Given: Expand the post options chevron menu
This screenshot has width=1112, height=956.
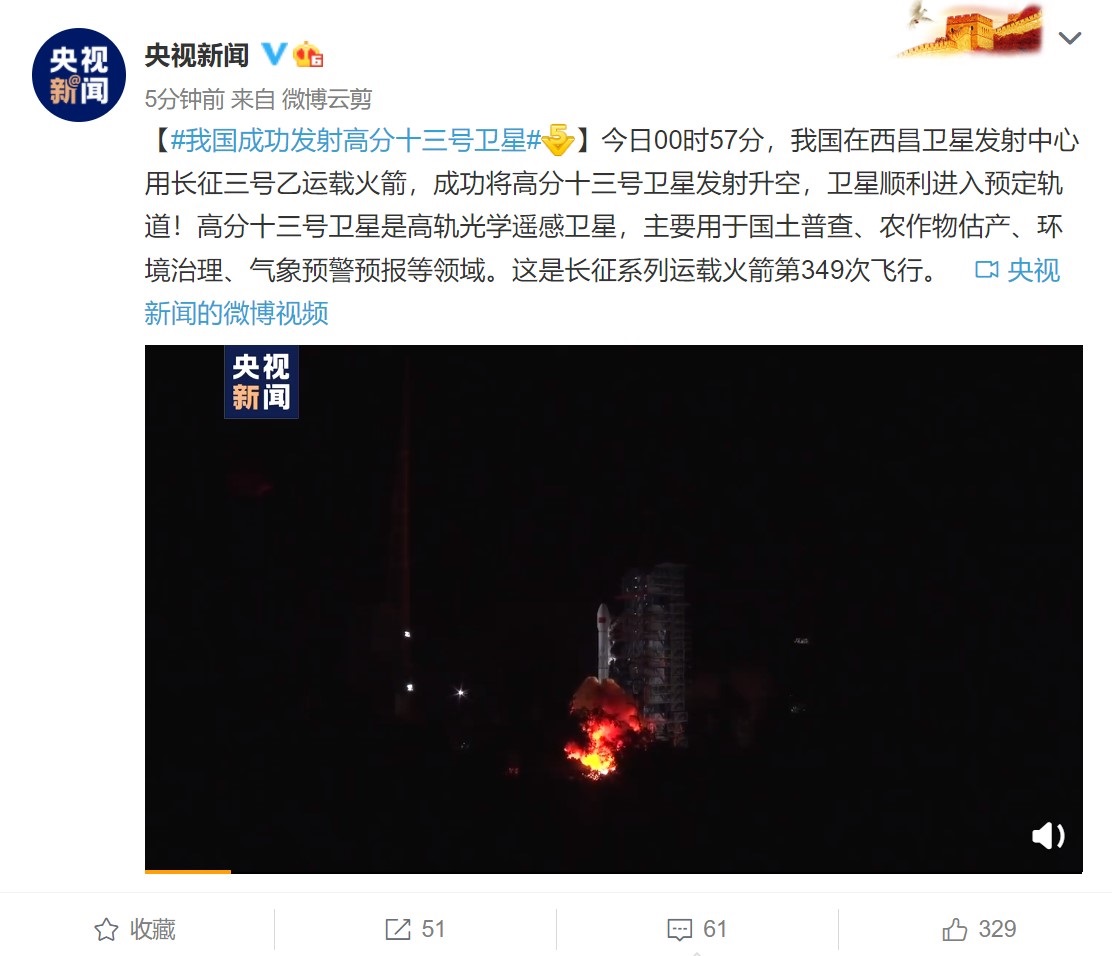Looking at the screenshot, I should (x=1069, y=38).
